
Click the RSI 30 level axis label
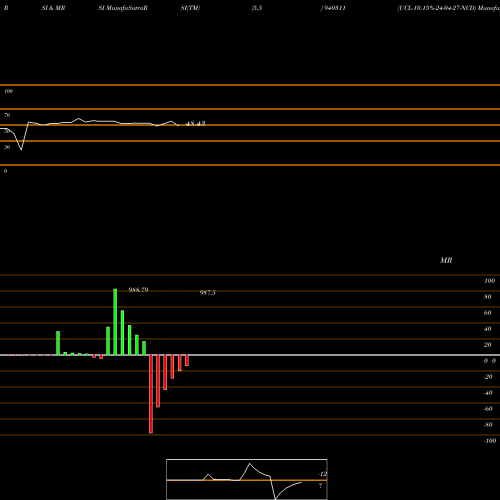pyautogui.click(x=7, y=147)
